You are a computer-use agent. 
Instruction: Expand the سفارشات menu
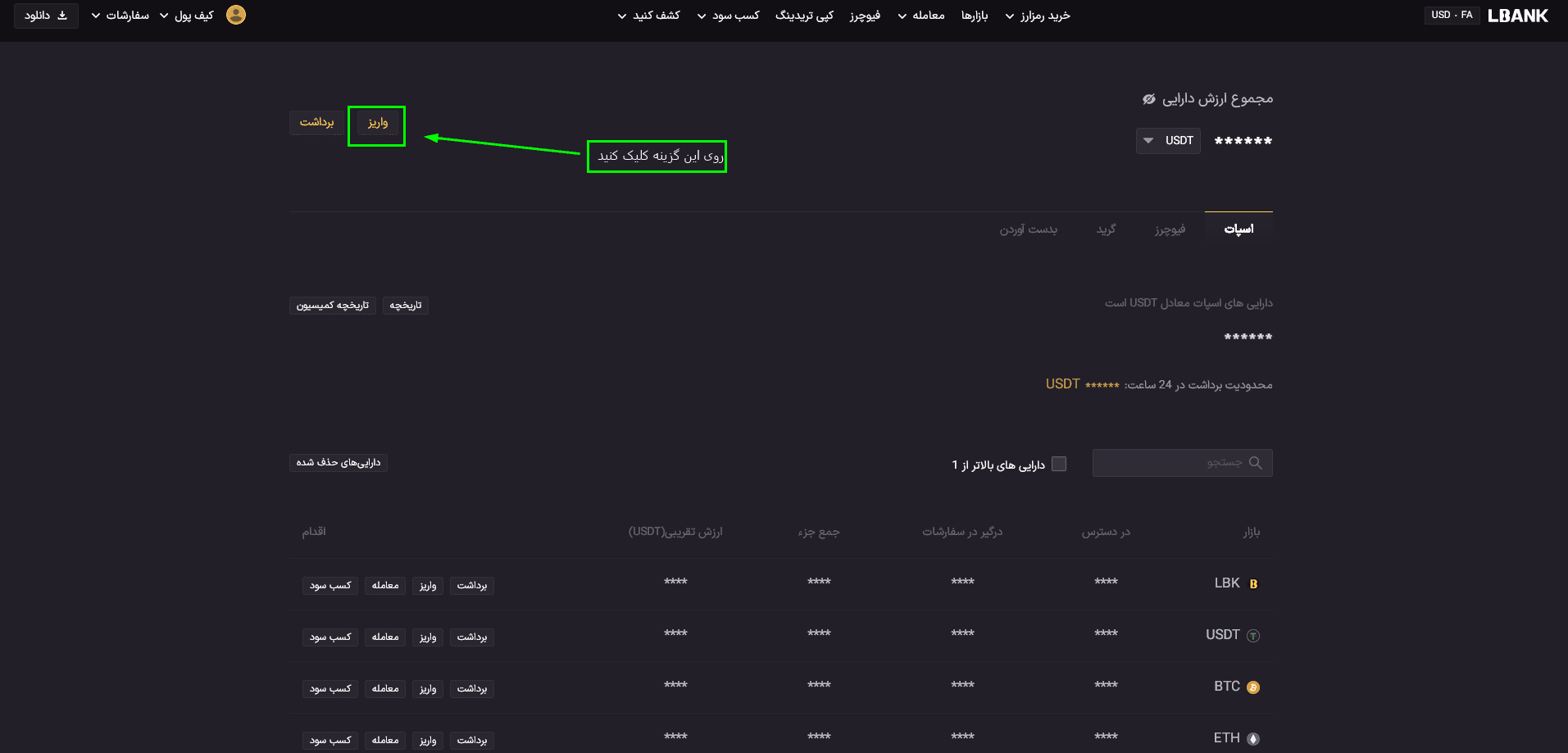[x=120, y=16]
